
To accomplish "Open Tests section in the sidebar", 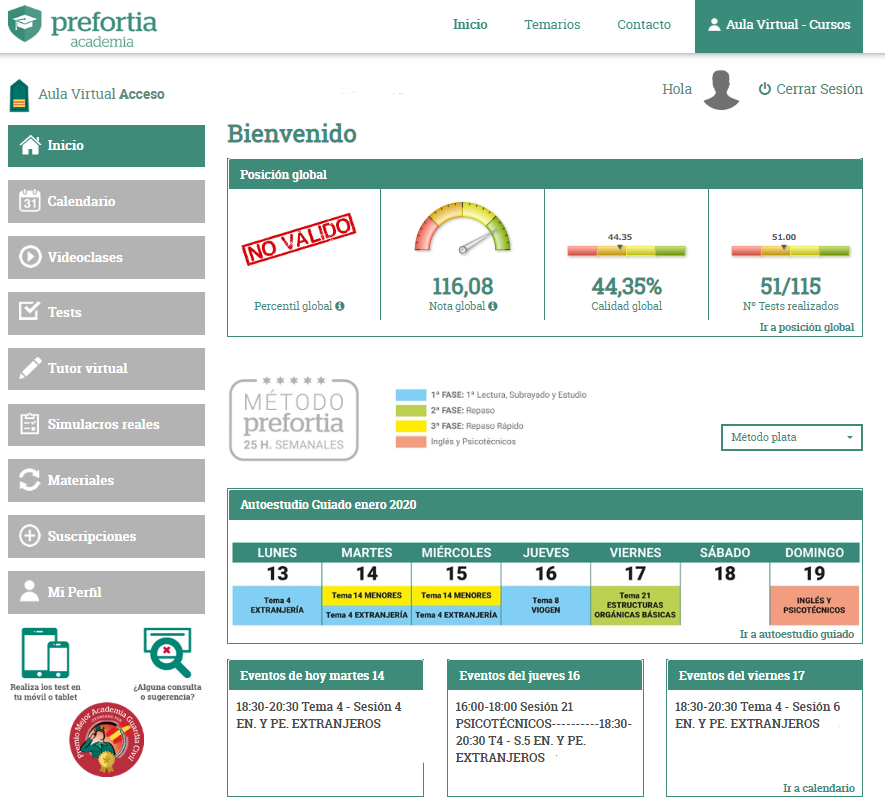I will (x=106, y=313).
